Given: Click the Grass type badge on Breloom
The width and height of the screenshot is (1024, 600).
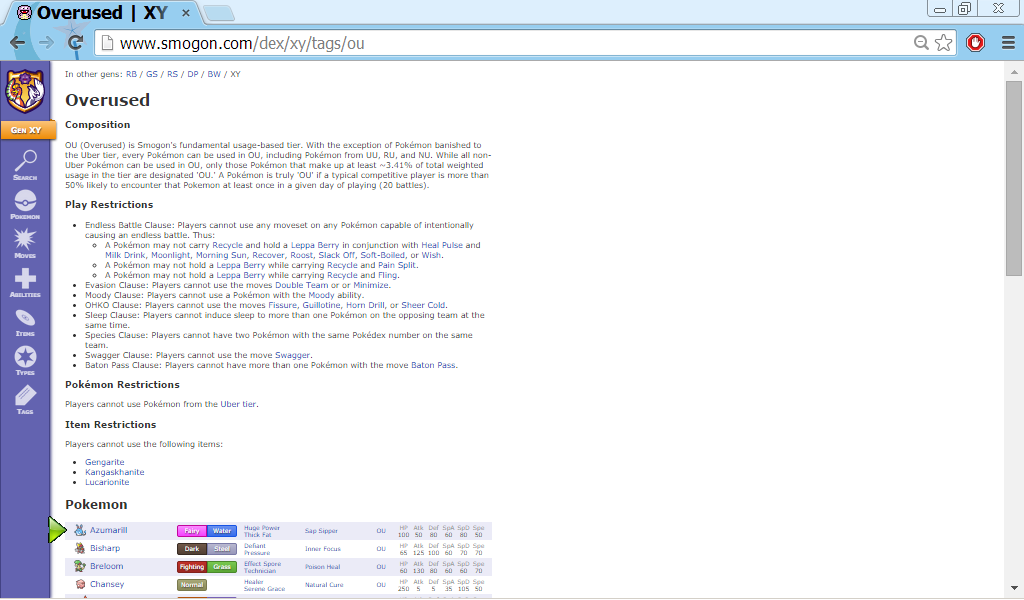Looking at the screenshot, I should [x=222, y=567].
